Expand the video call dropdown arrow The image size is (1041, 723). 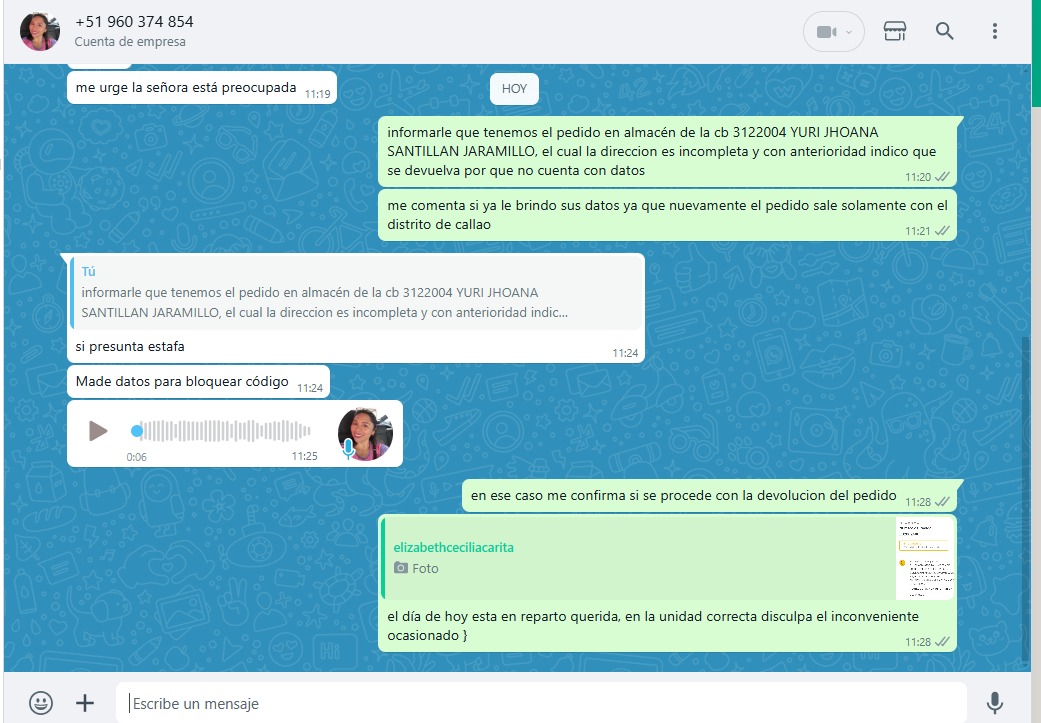pyautogui.click(x=850, y=32)
